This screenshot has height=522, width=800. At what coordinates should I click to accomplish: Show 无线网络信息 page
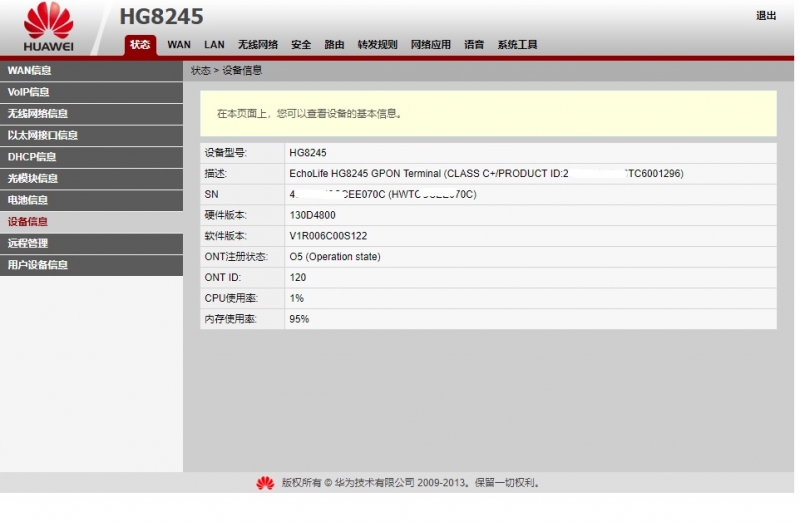[x=91, y=114]
